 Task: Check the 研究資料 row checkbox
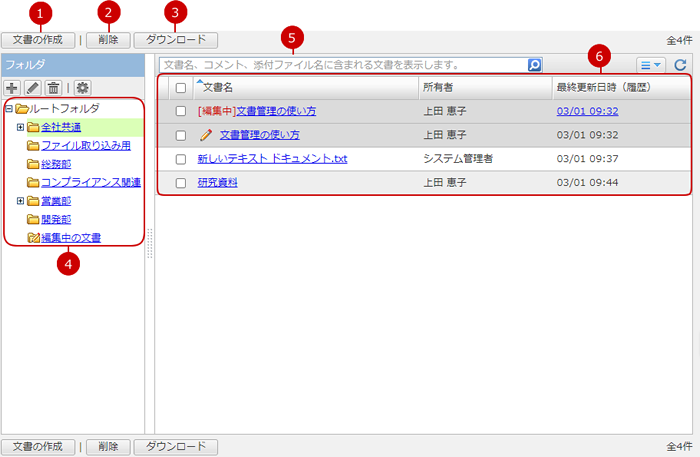coord(181,183)
